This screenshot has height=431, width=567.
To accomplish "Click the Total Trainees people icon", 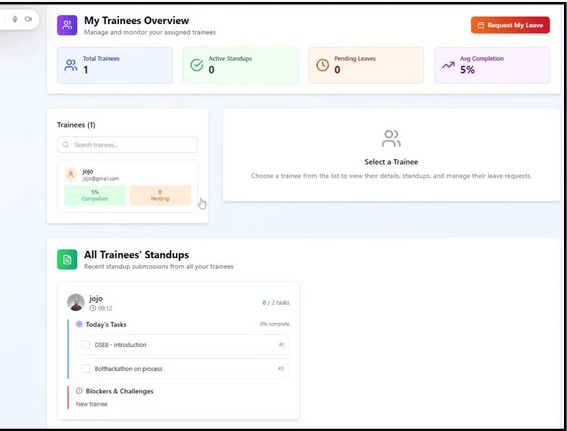I will (x=71, y=65).
